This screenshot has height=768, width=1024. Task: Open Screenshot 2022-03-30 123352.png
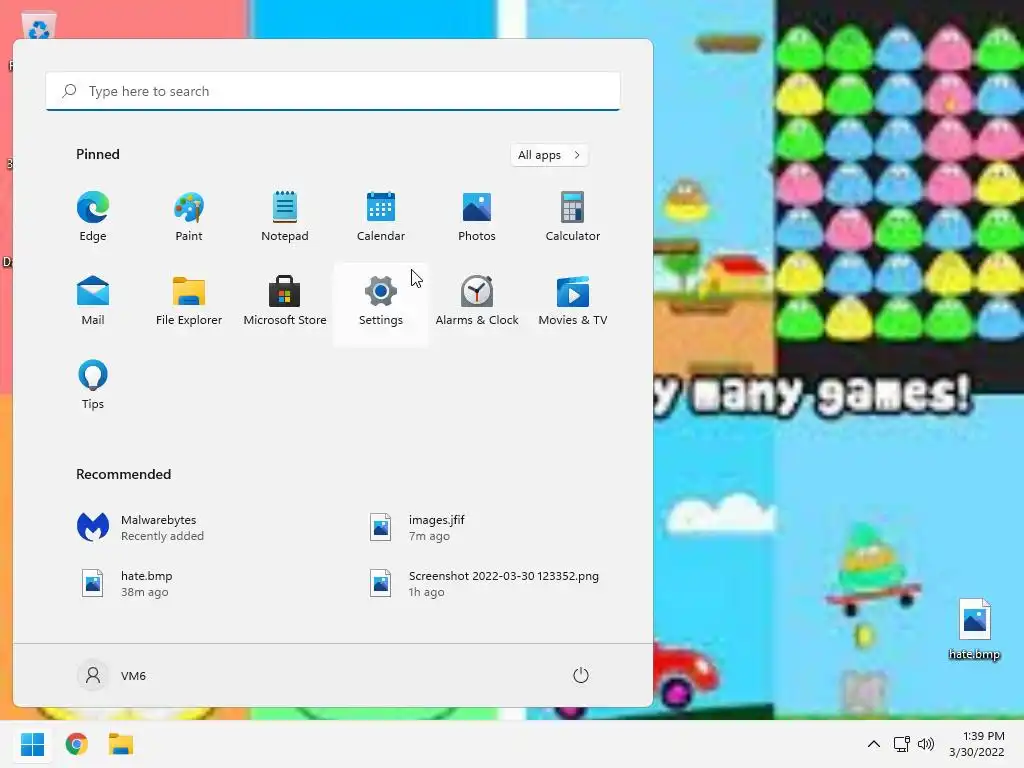click(483, 583)
